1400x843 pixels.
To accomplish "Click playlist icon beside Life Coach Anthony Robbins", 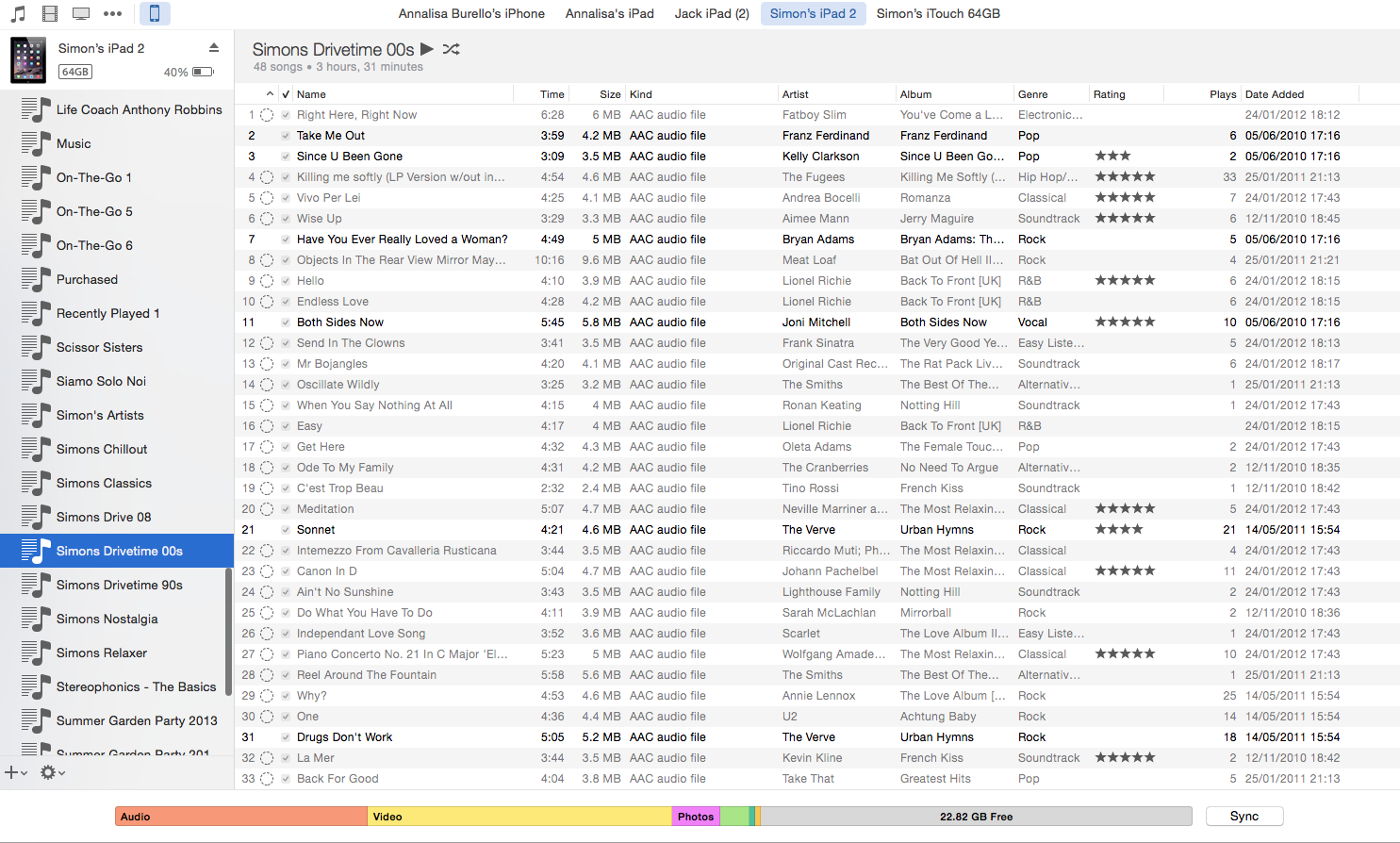I will coord(37,109).
